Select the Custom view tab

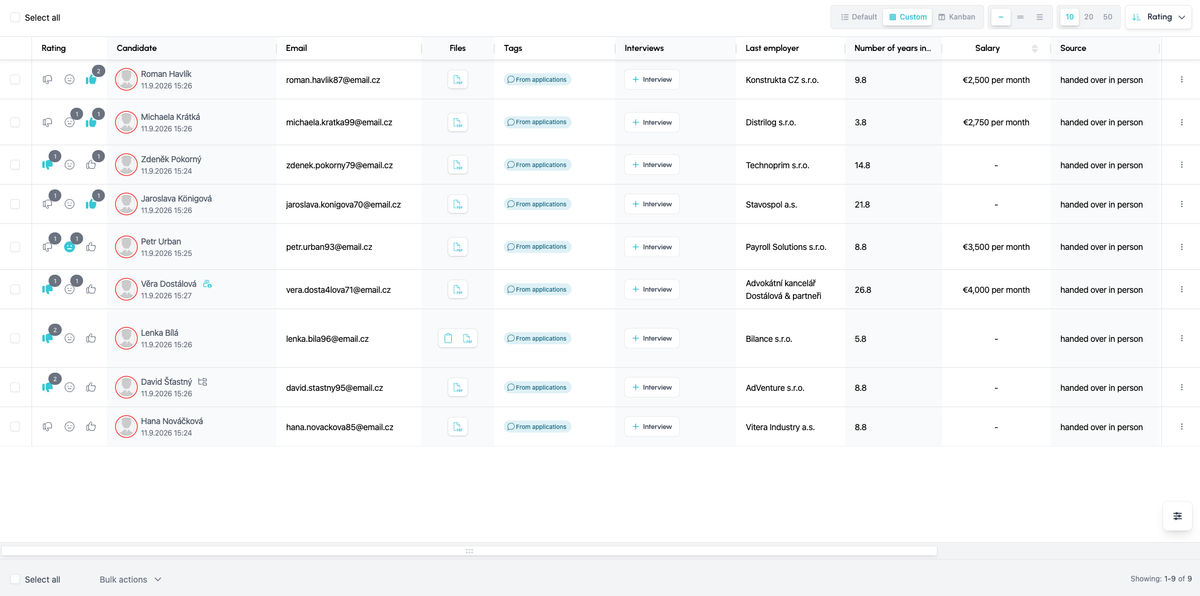(x=908, y=17)
